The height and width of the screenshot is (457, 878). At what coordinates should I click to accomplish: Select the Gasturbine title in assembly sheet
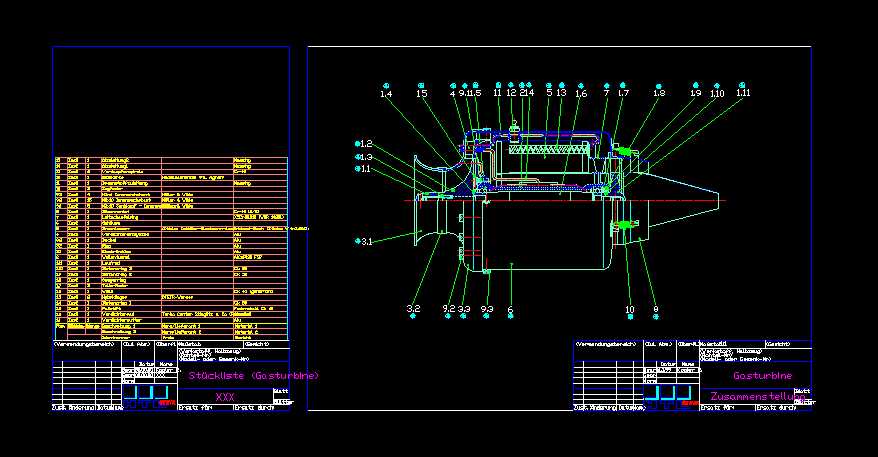click(763, 376)
